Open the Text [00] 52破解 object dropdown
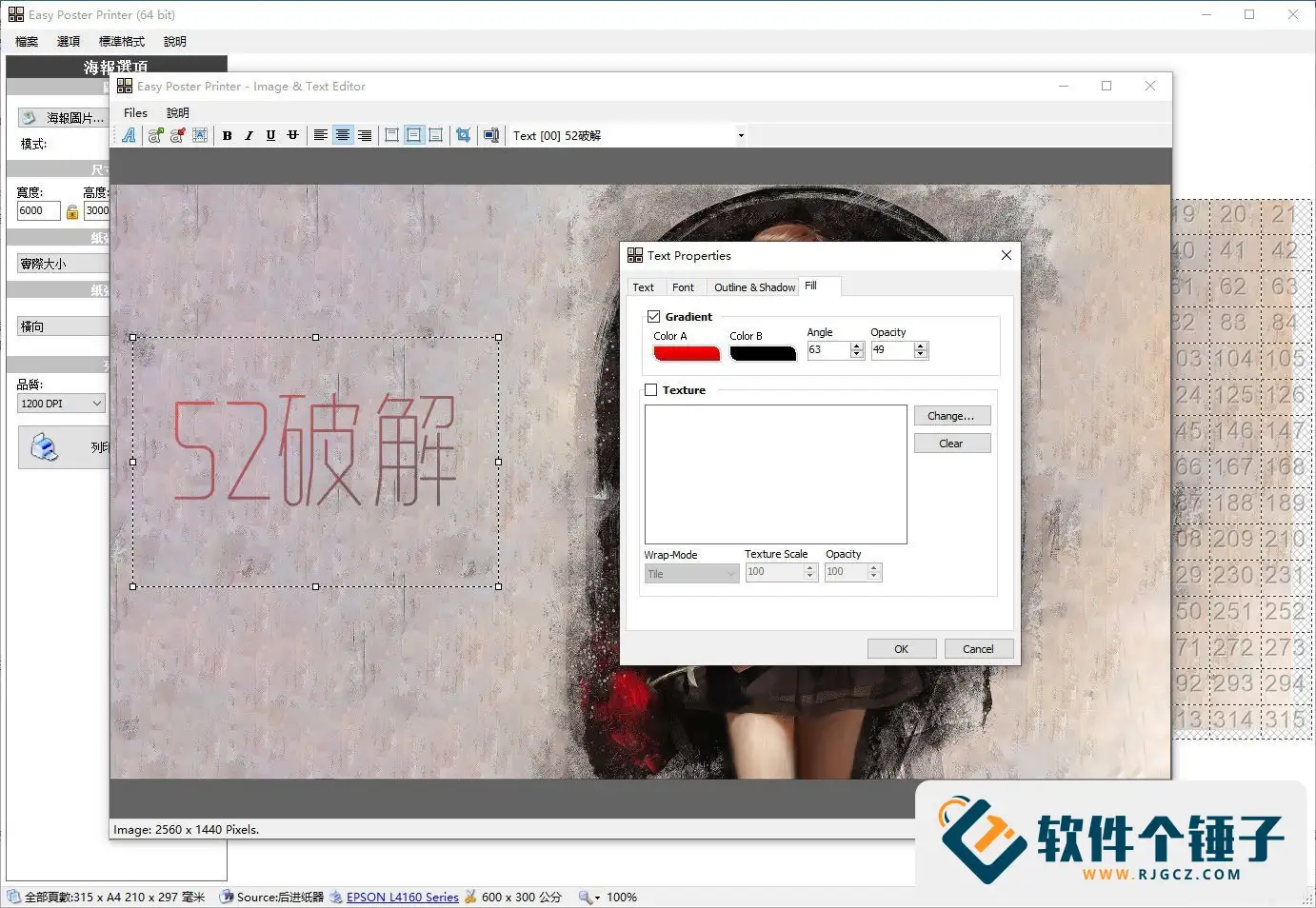This screenshot has height=908, width=1316. pyautogui.click(x=742, y=134)
